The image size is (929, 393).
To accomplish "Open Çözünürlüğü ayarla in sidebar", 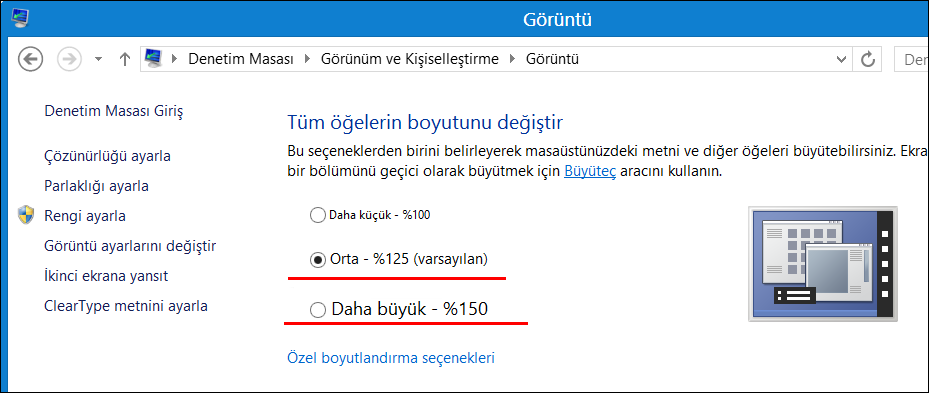I will [108, 156].
